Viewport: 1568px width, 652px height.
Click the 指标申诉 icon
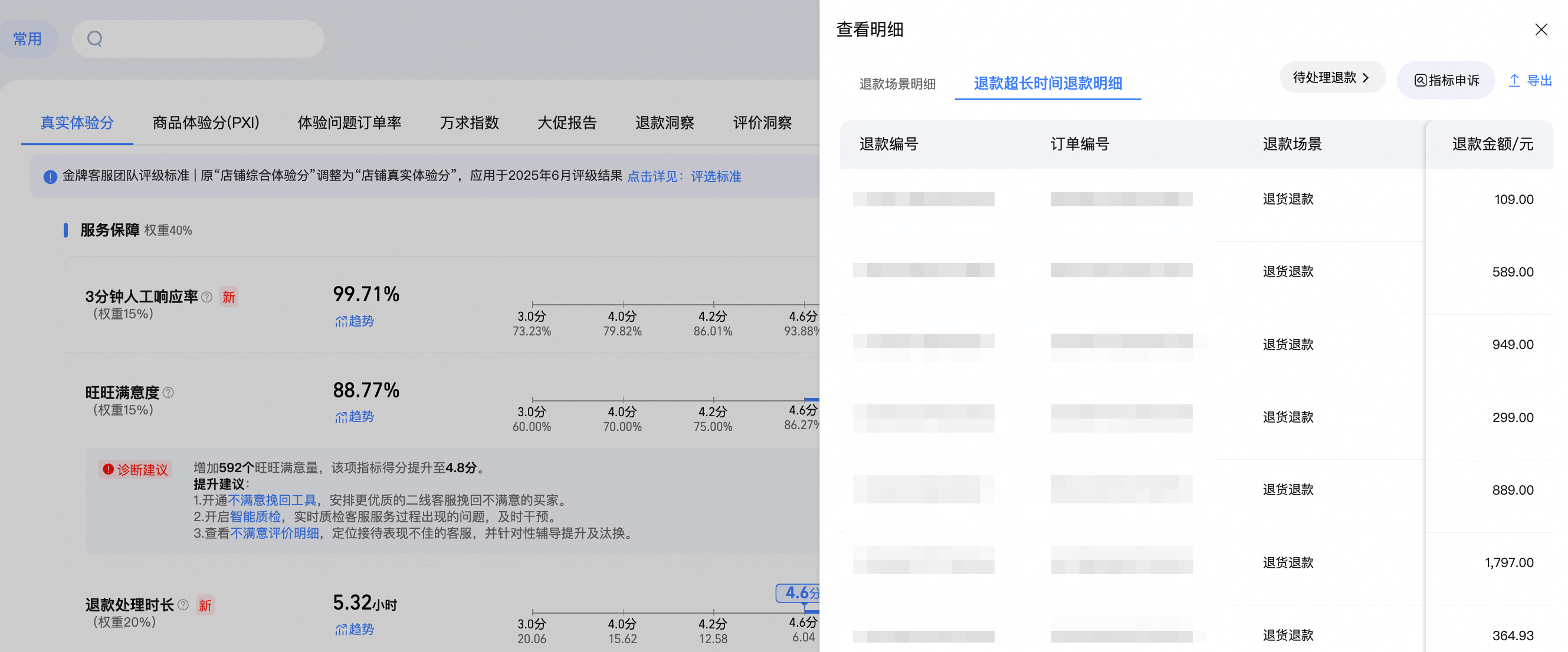point(1420,80)
